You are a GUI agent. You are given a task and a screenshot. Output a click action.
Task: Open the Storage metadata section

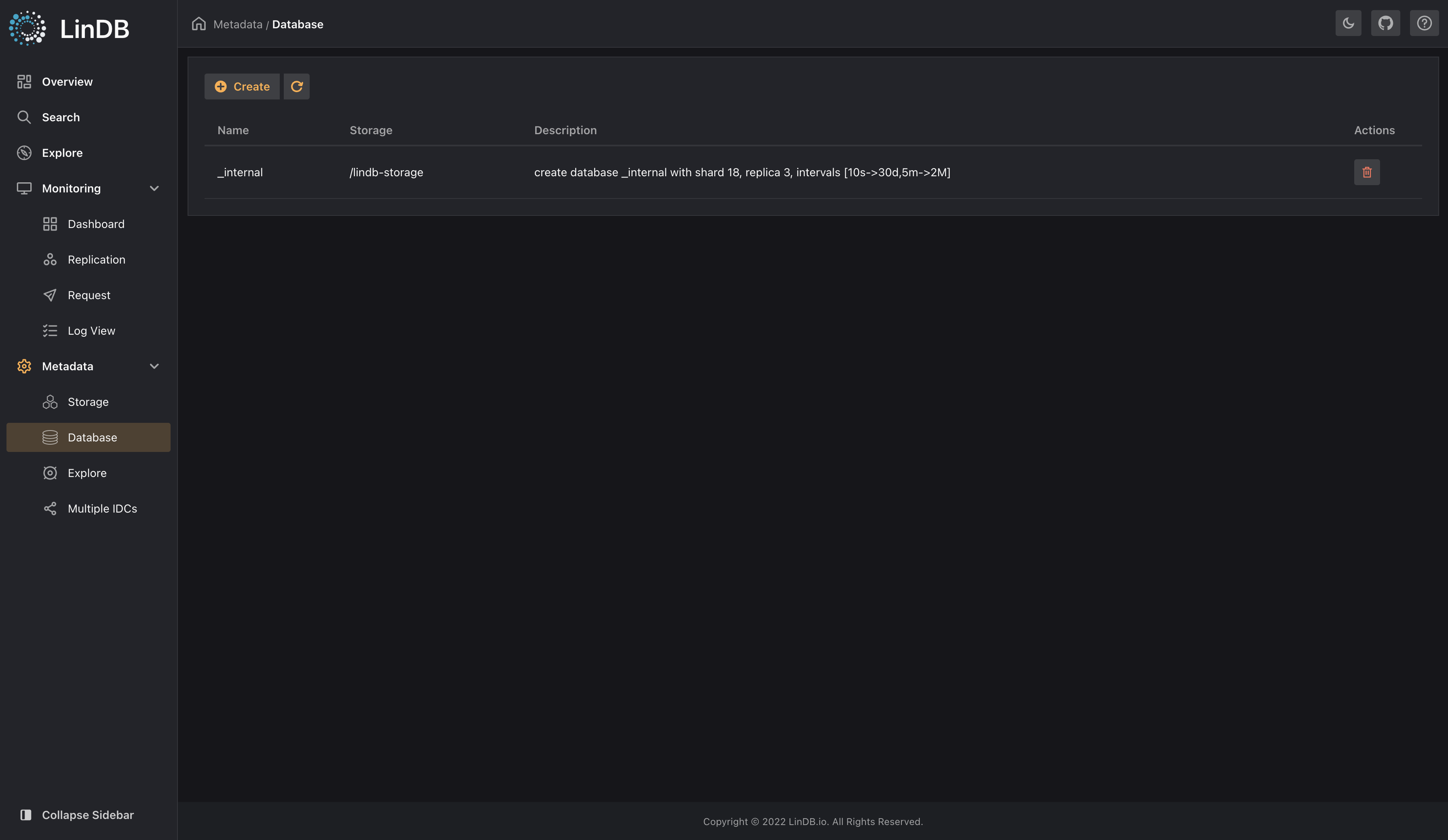[x=88, y=402]
